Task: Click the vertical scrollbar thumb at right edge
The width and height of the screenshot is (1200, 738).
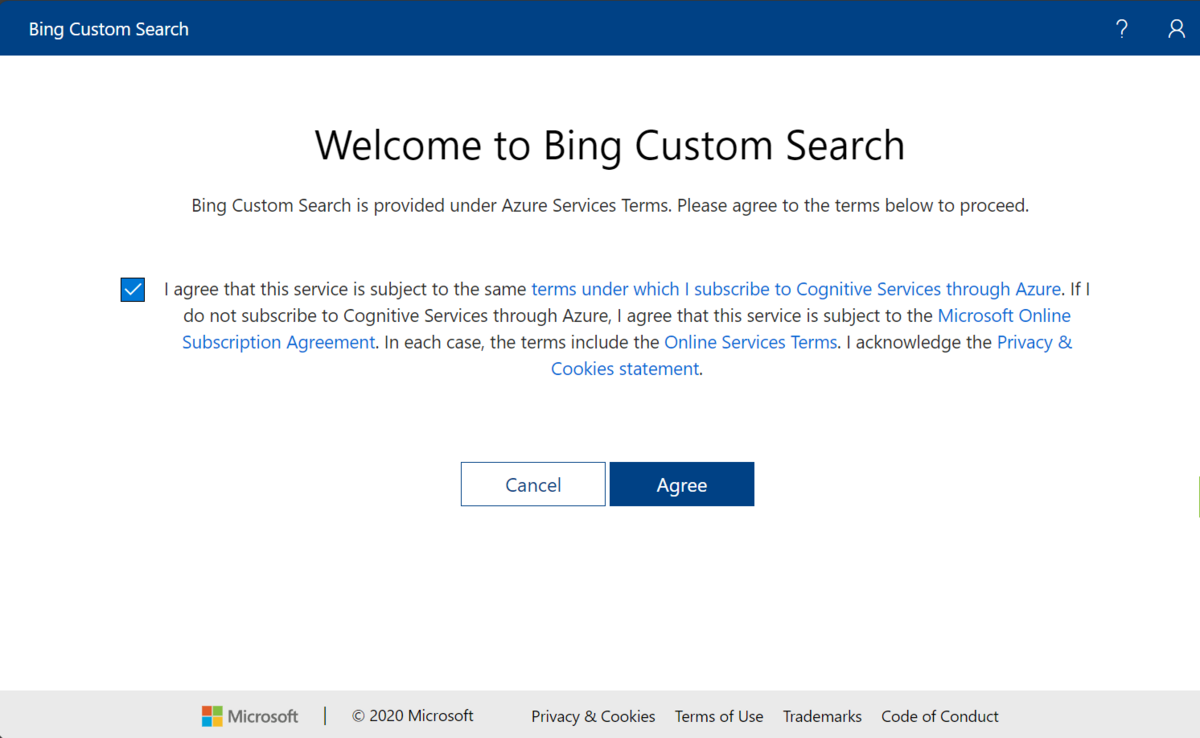Action: [1197, 496]
